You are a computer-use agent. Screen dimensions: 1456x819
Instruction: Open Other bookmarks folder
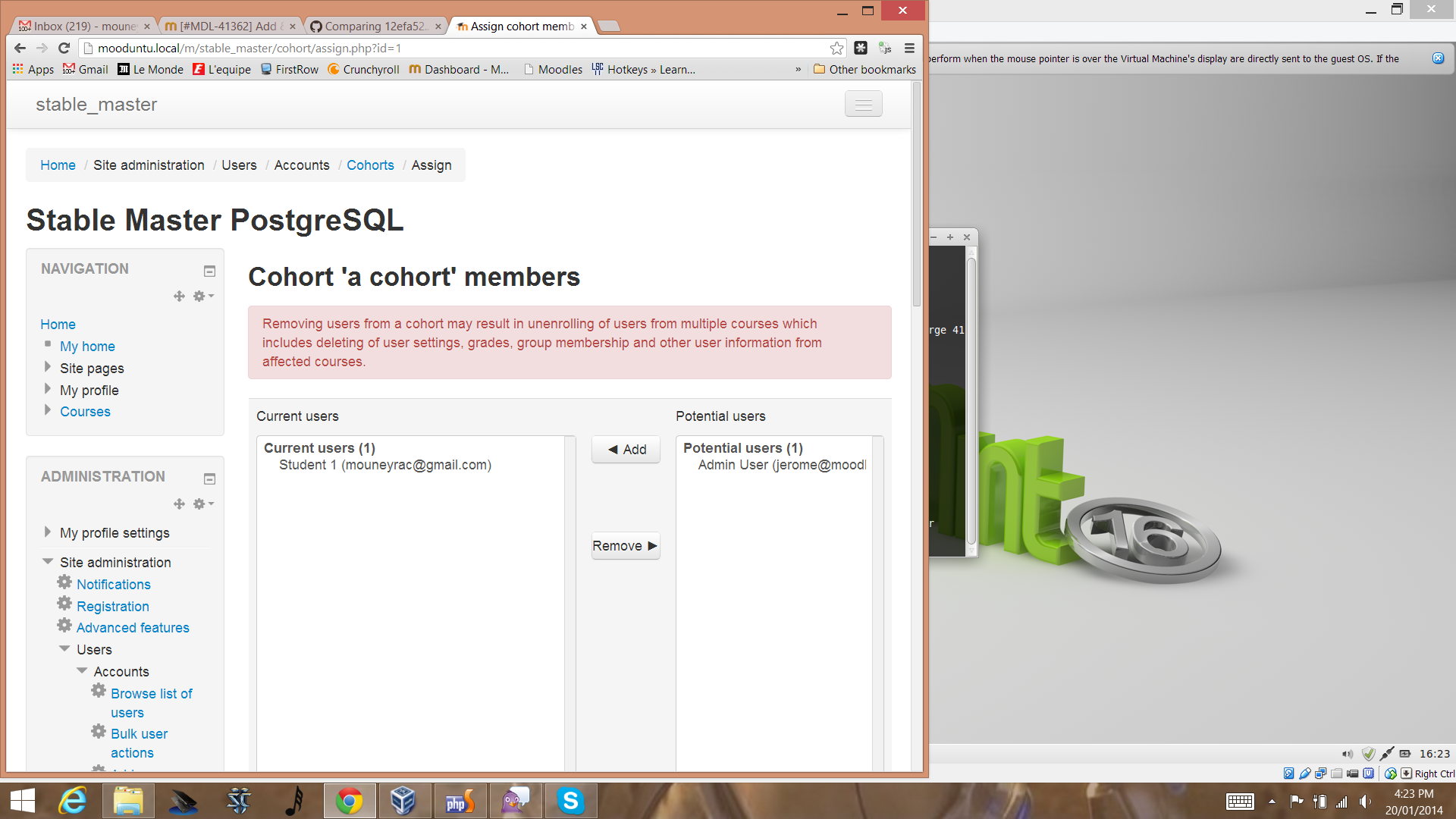[x=864, y=69]
